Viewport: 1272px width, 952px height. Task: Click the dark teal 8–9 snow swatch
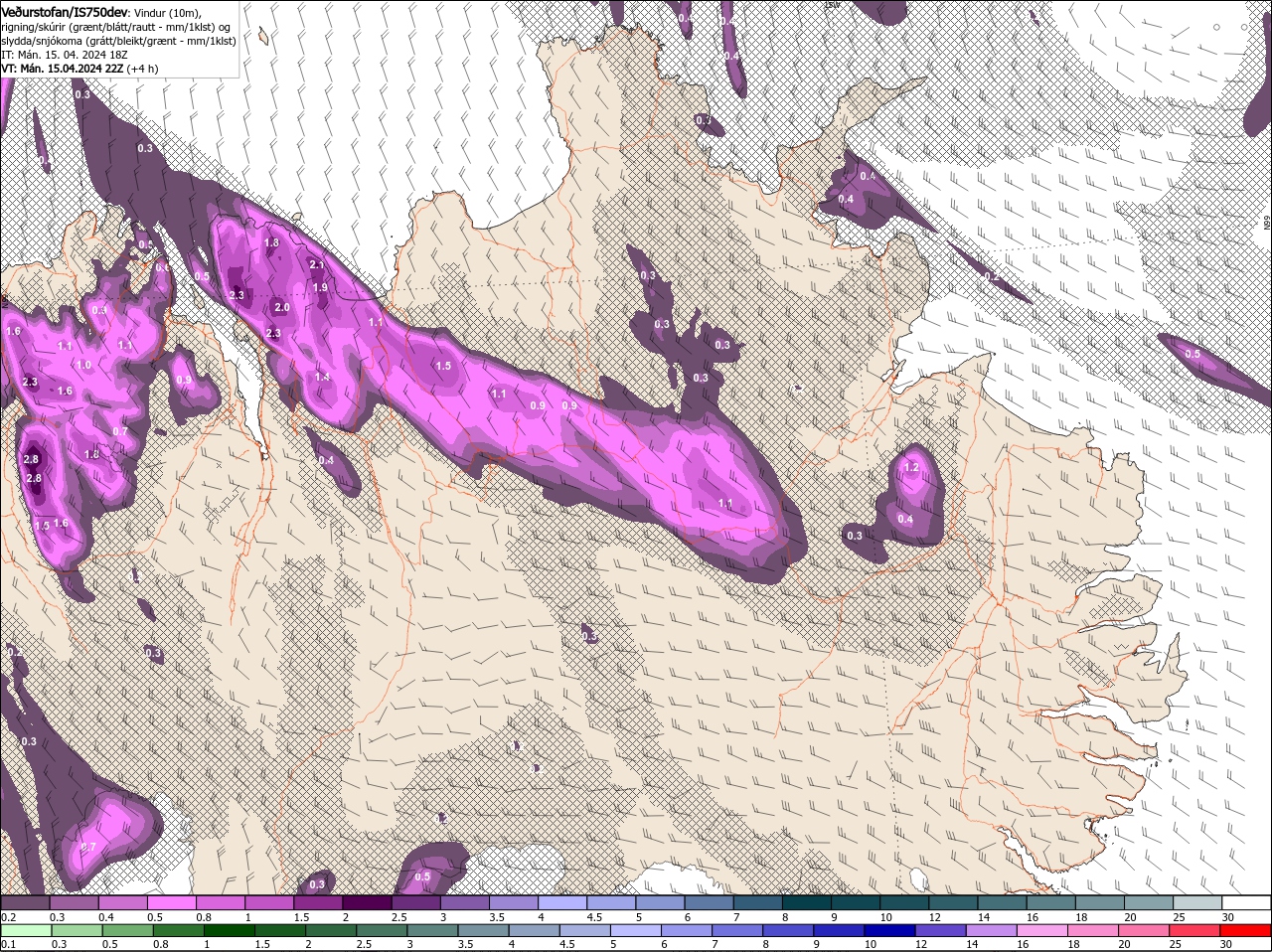click(809, 902)
